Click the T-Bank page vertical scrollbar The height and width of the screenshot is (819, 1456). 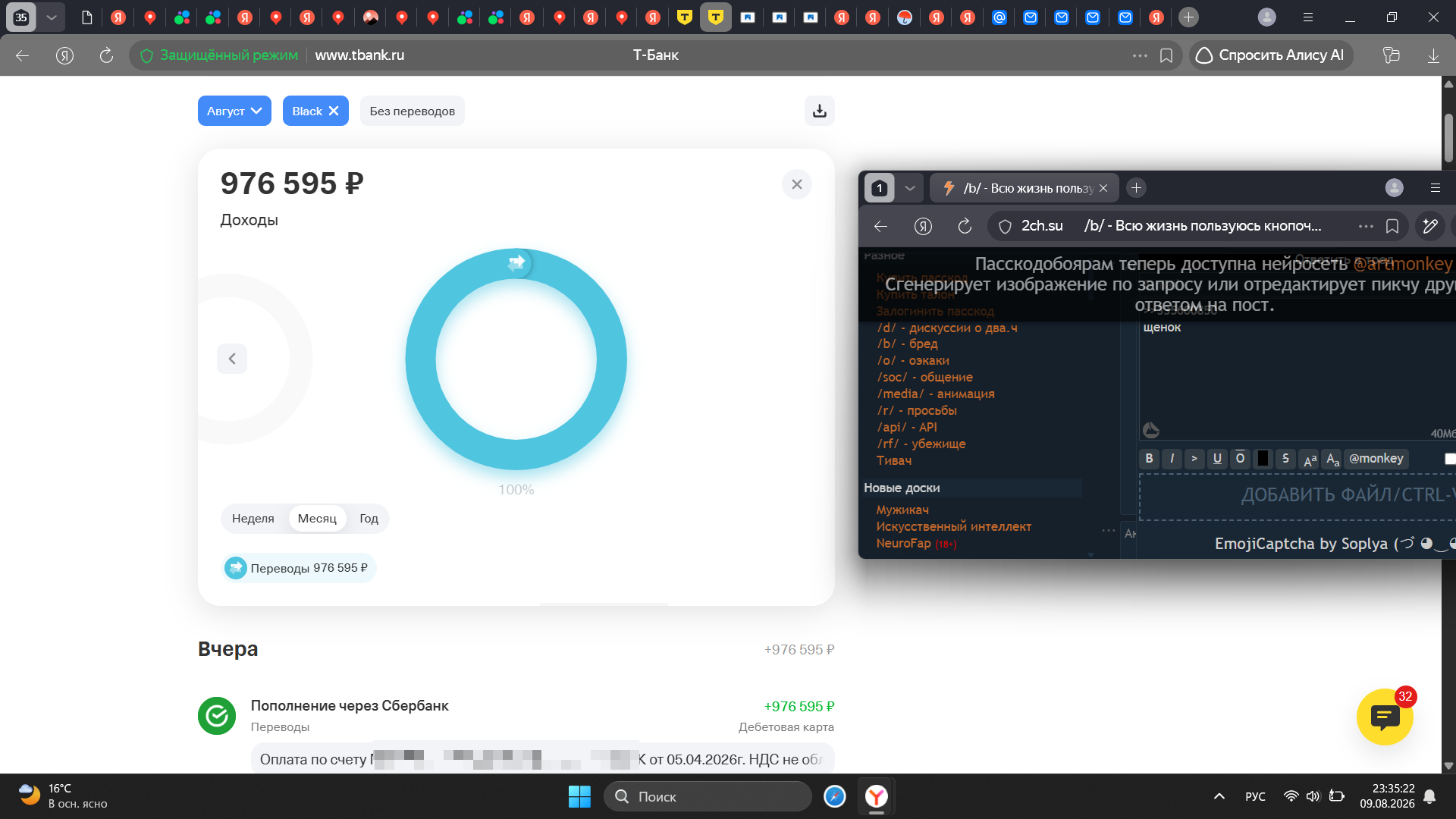(1448, 137)
